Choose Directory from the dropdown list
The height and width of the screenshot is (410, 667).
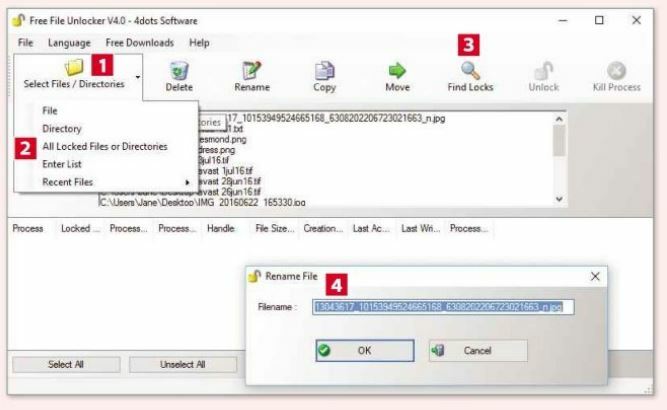click(62, 128)
